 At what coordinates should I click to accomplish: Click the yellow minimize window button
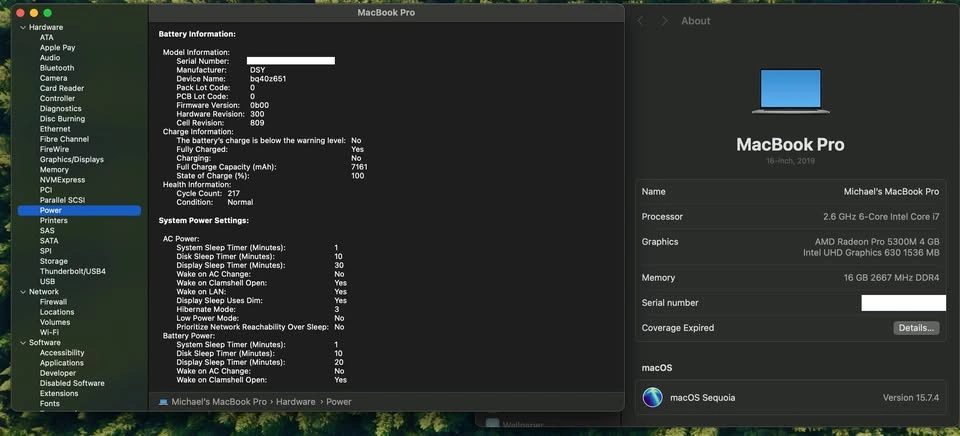[x=34, y=13]
